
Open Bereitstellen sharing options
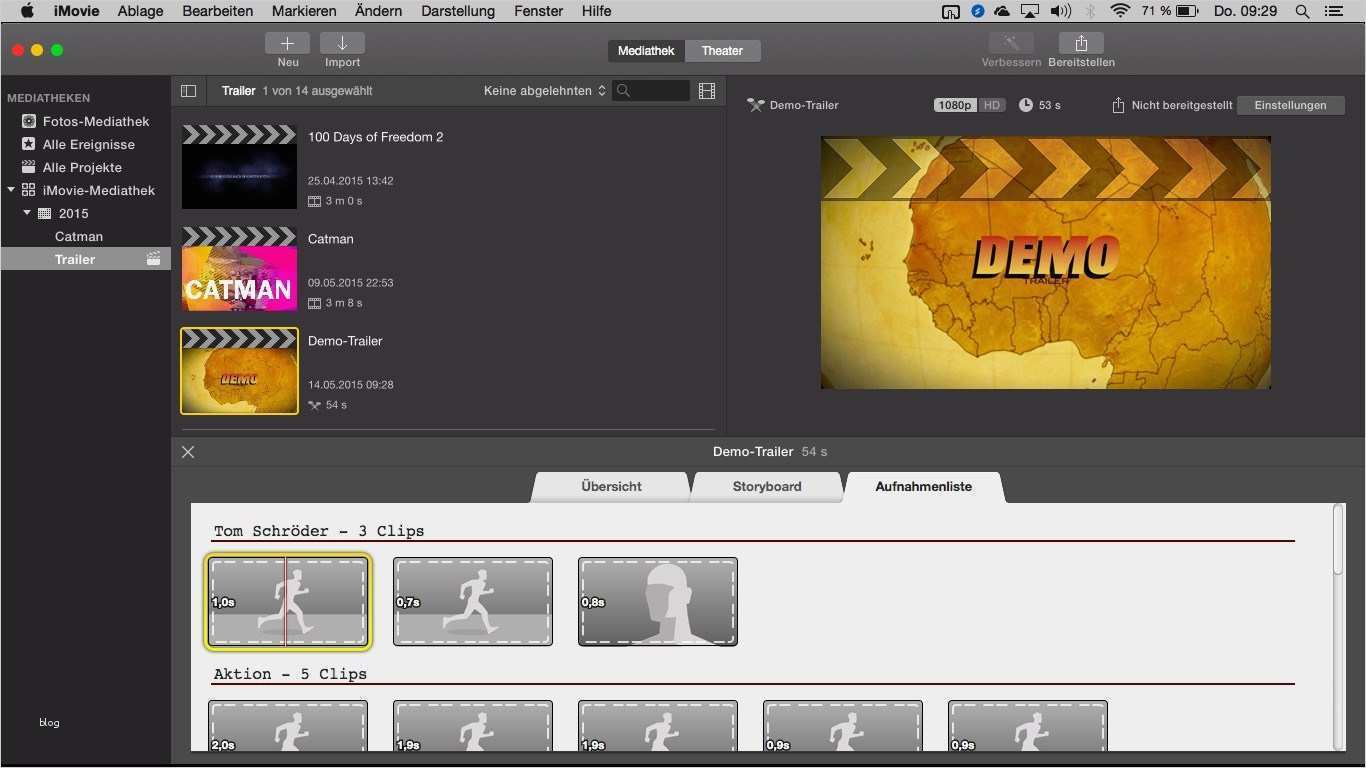(1080, 44)
